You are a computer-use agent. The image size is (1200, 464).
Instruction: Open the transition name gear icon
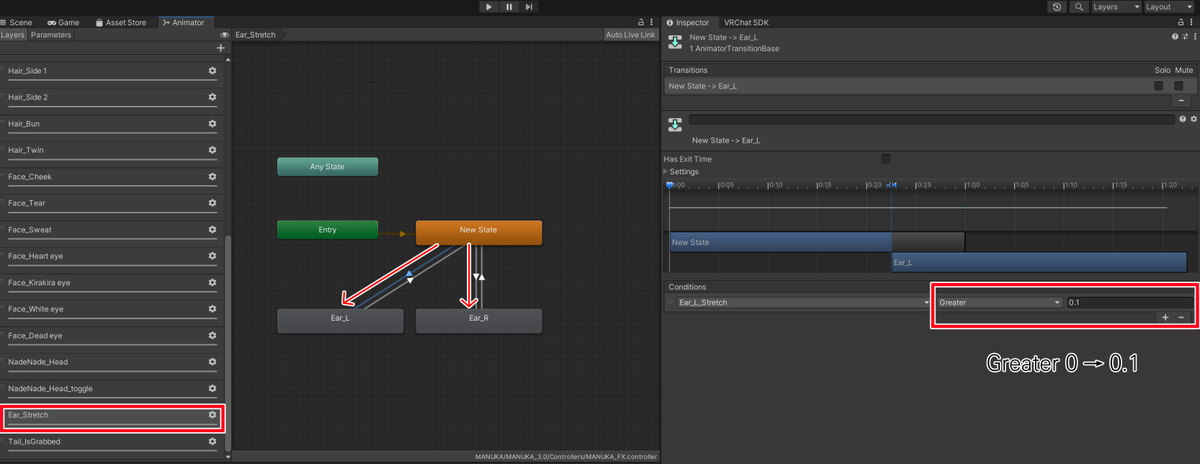[1193, 119]
